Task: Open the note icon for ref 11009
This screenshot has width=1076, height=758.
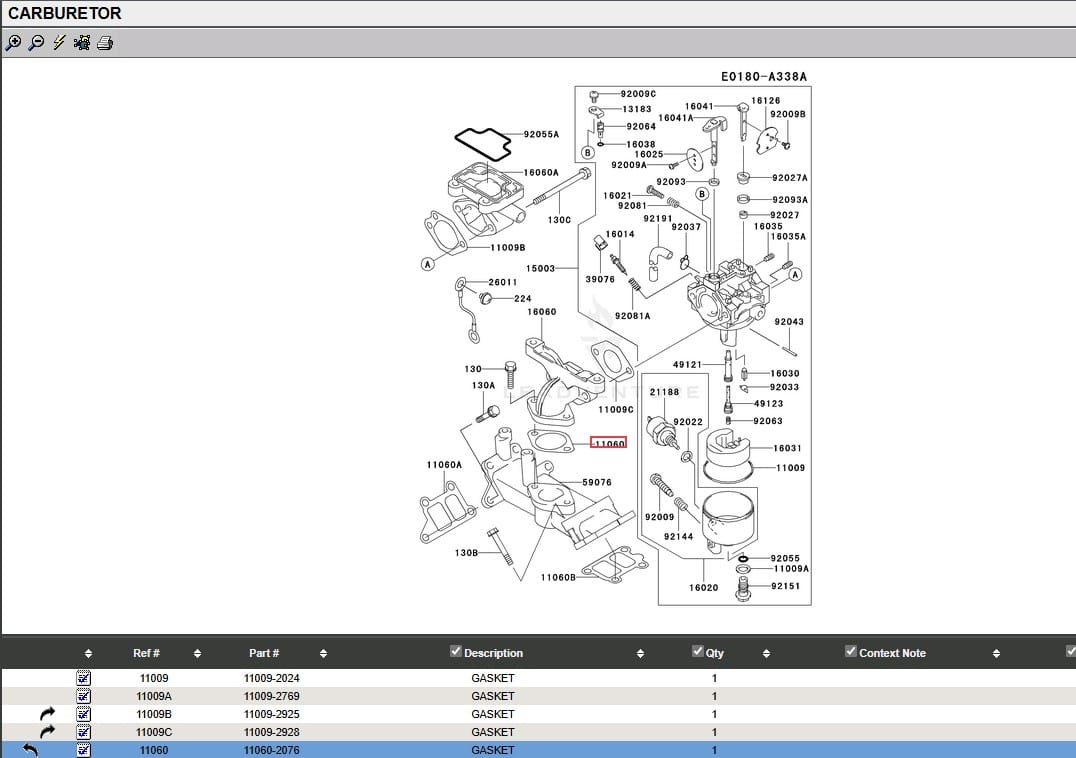Action: (84, 678)
